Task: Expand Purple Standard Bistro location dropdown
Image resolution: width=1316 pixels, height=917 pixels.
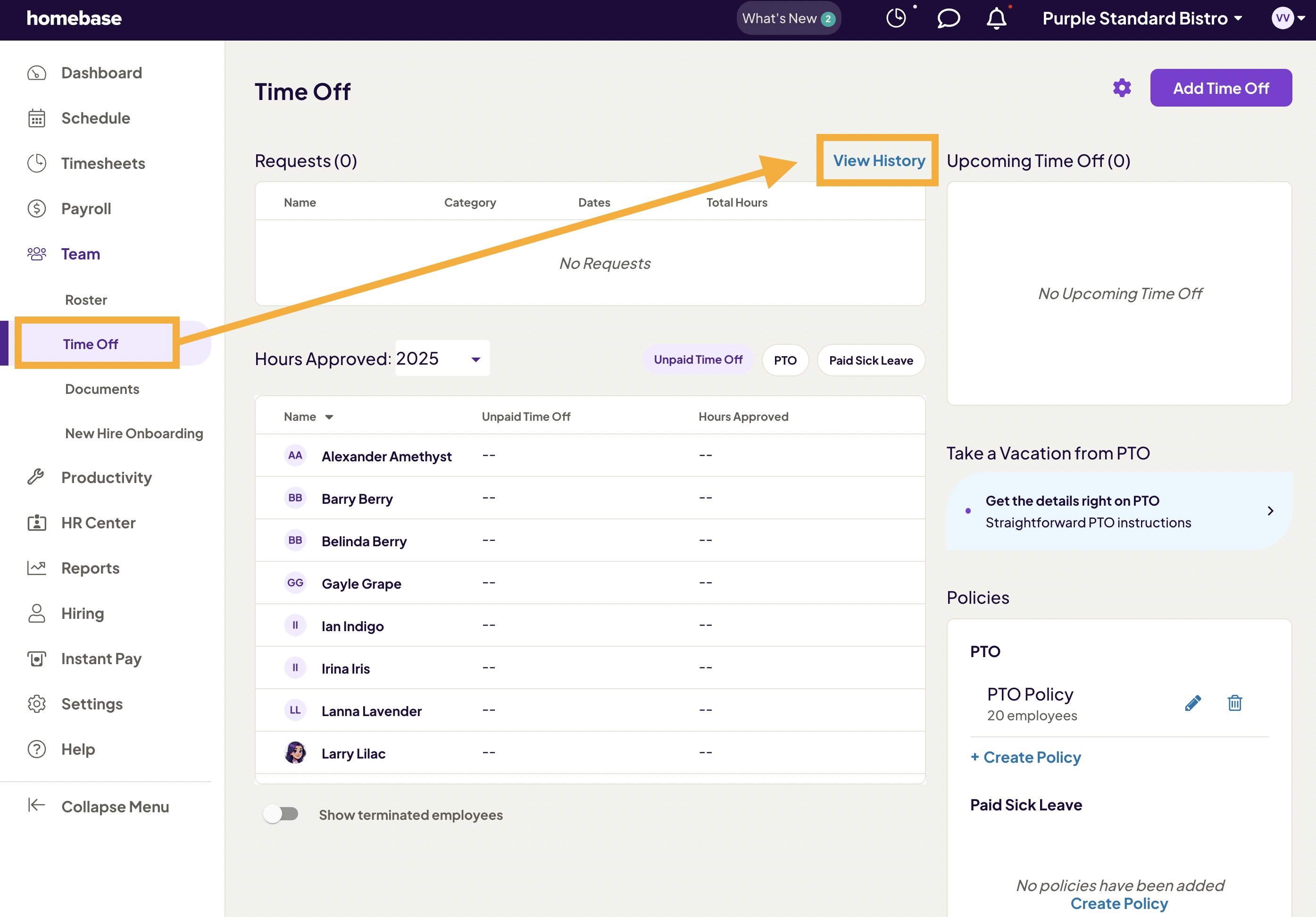Action: click(x=1142, y=18)
